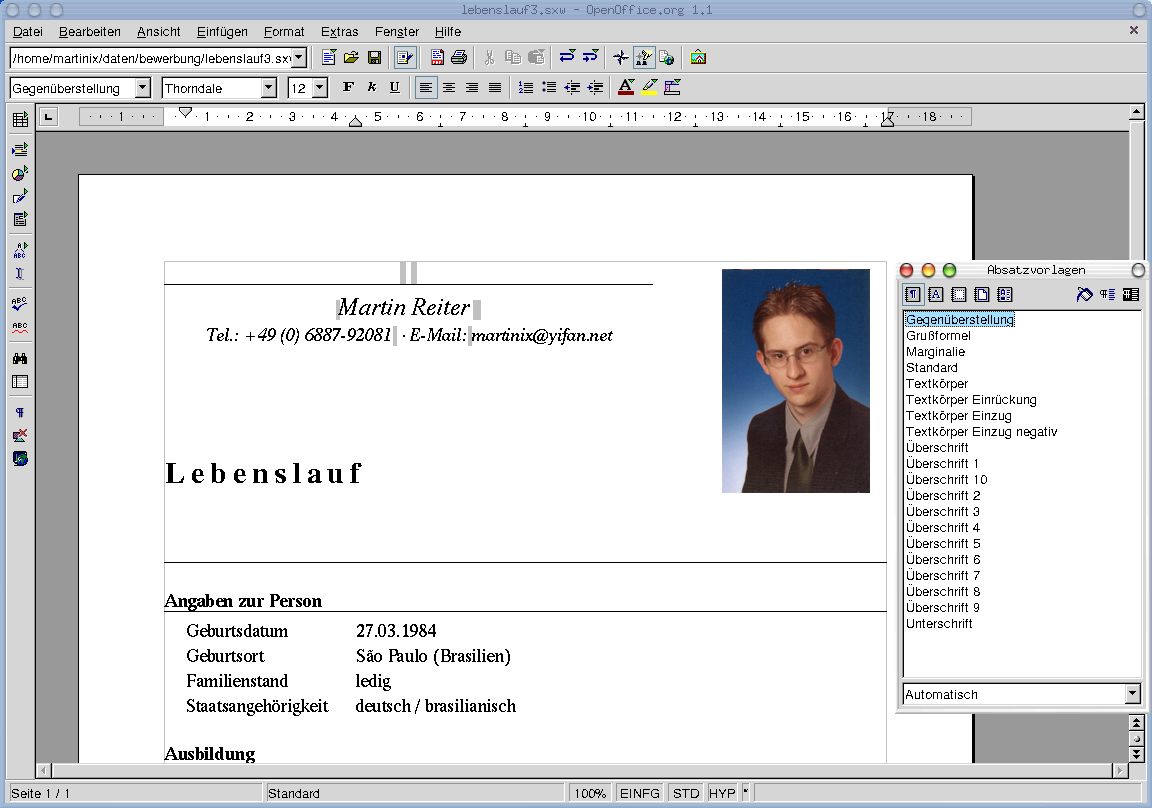Expand the font name dropdown showing Thorndale

pyautogui.click(x=268, y=88)
